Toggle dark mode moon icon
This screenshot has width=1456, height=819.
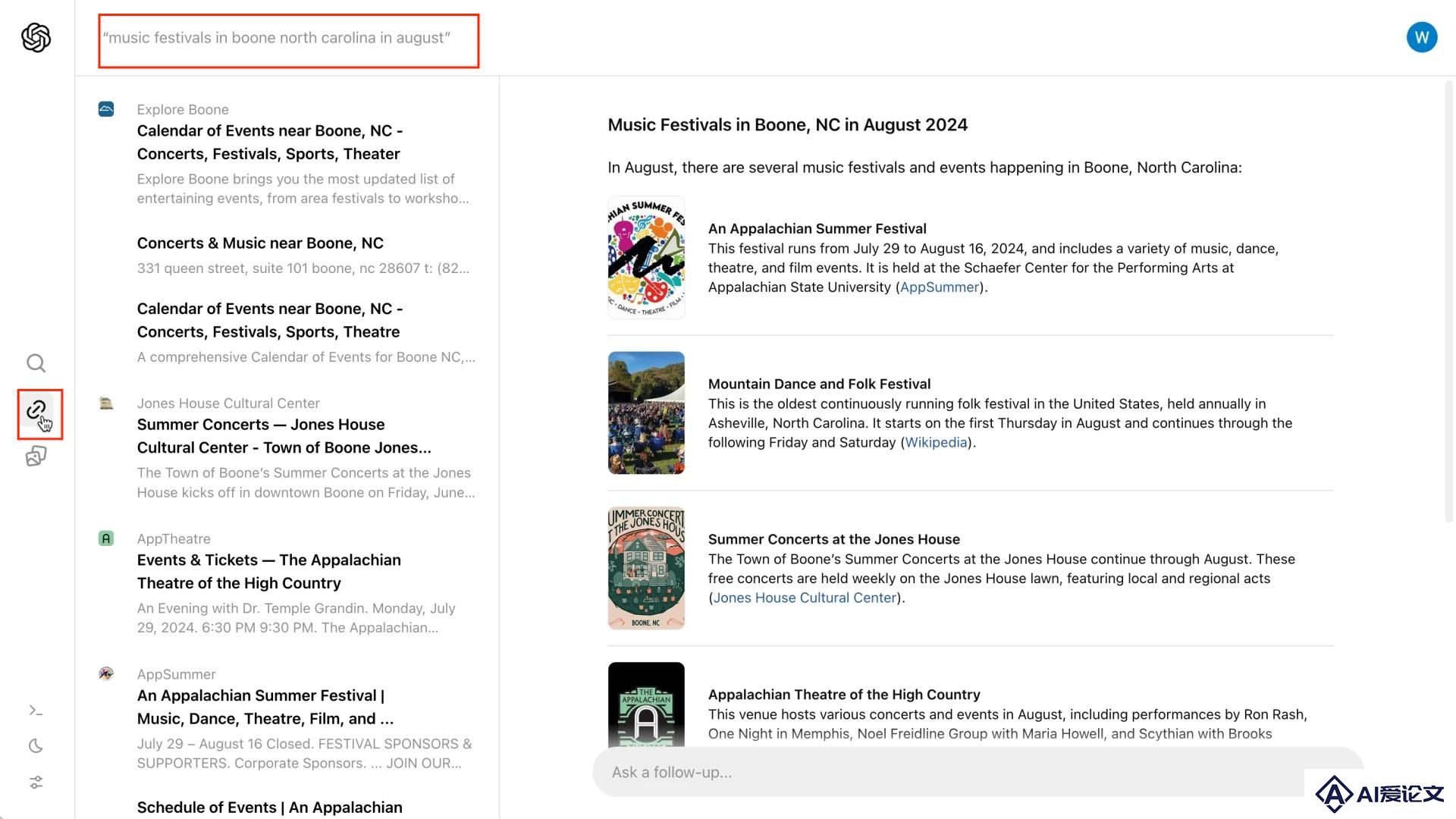point(36,746)
